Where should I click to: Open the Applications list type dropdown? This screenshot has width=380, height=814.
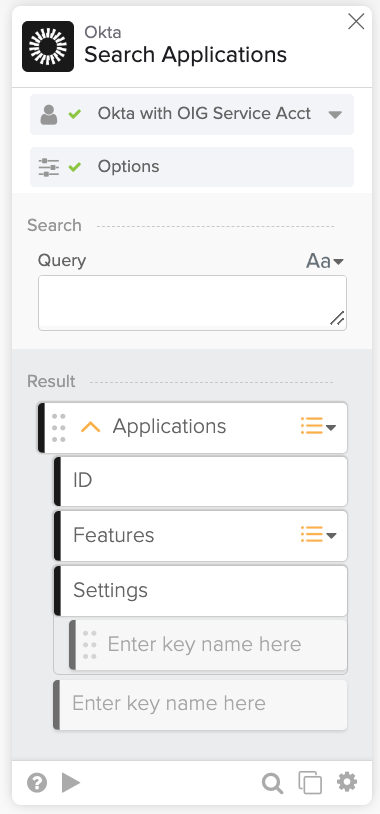click(x=318, y=427)
